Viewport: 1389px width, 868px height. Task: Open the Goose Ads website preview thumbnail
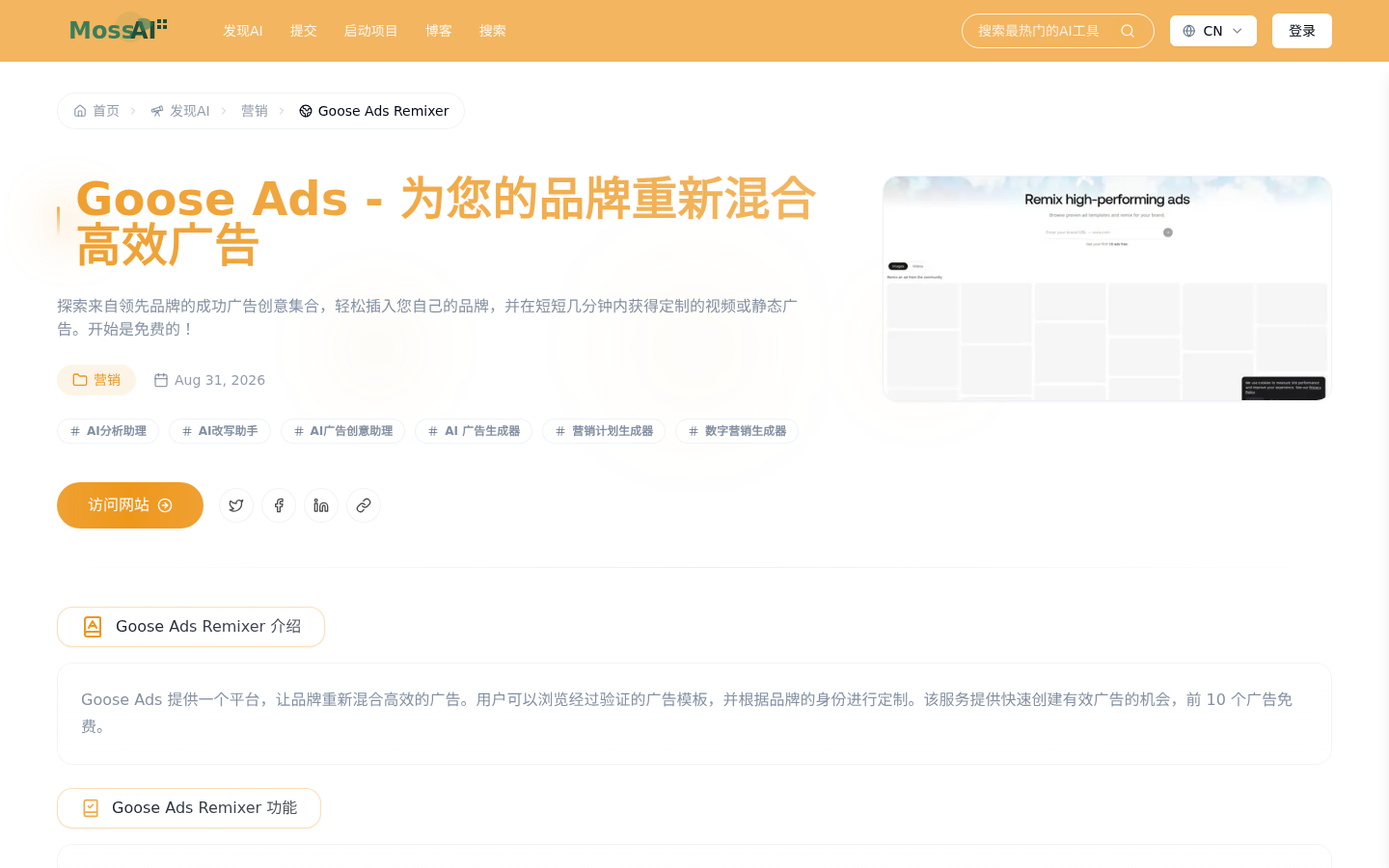[1107, 288]
